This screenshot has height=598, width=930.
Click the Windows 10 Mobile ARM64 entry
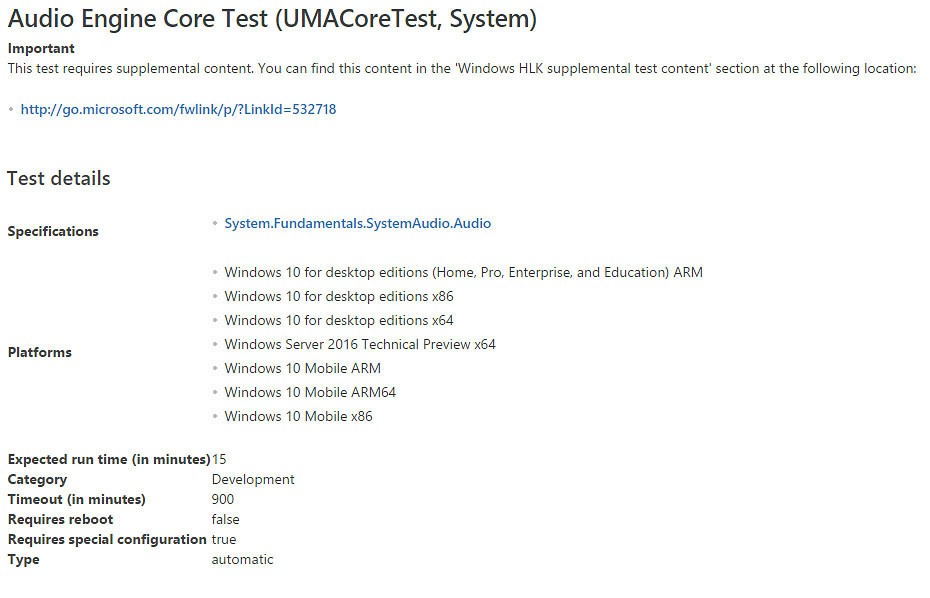pos(310,392)
